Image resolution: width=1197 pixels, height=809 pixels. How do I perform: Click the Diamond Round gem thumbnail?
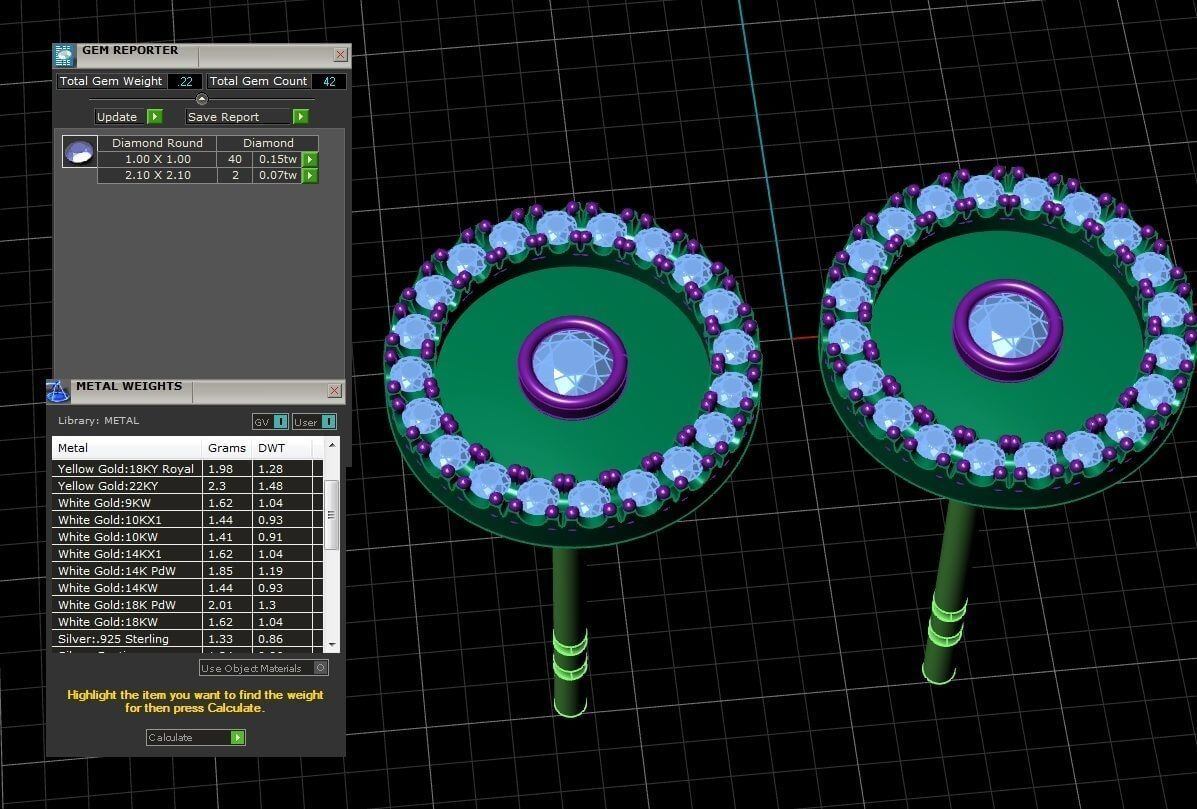coord(80,151)
